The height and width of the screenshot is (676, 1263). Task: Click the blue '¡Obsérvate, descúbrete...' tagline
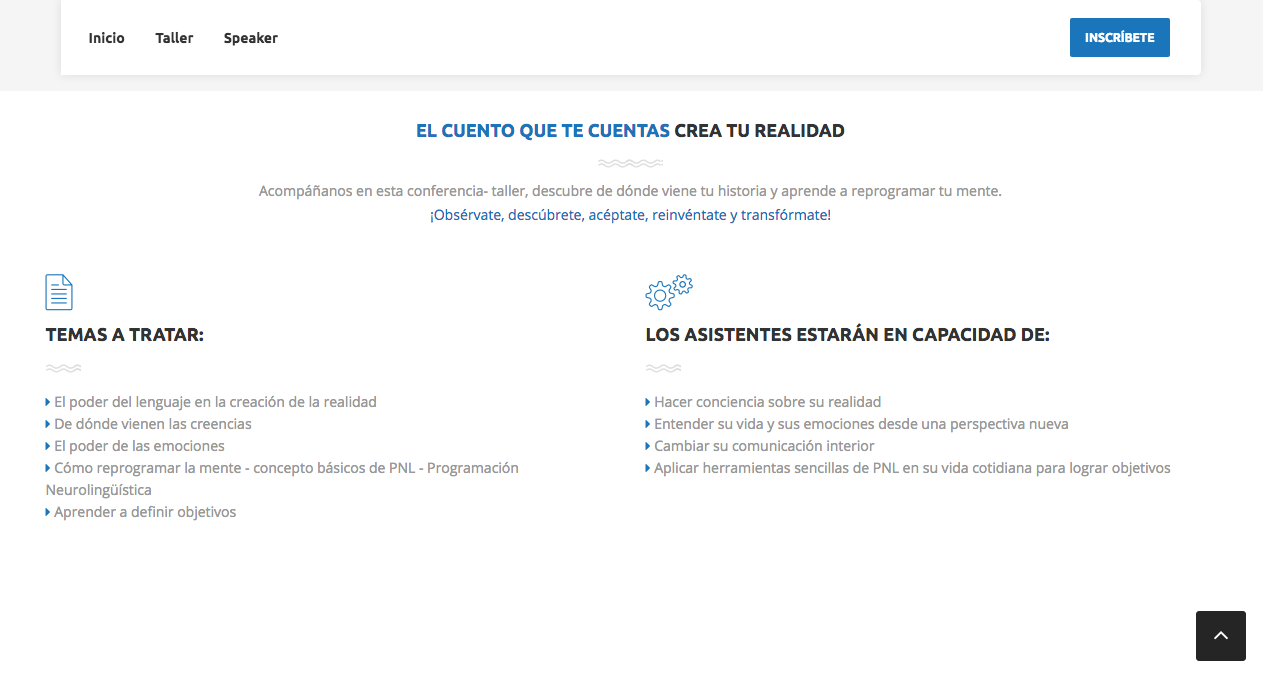point(630,215)
